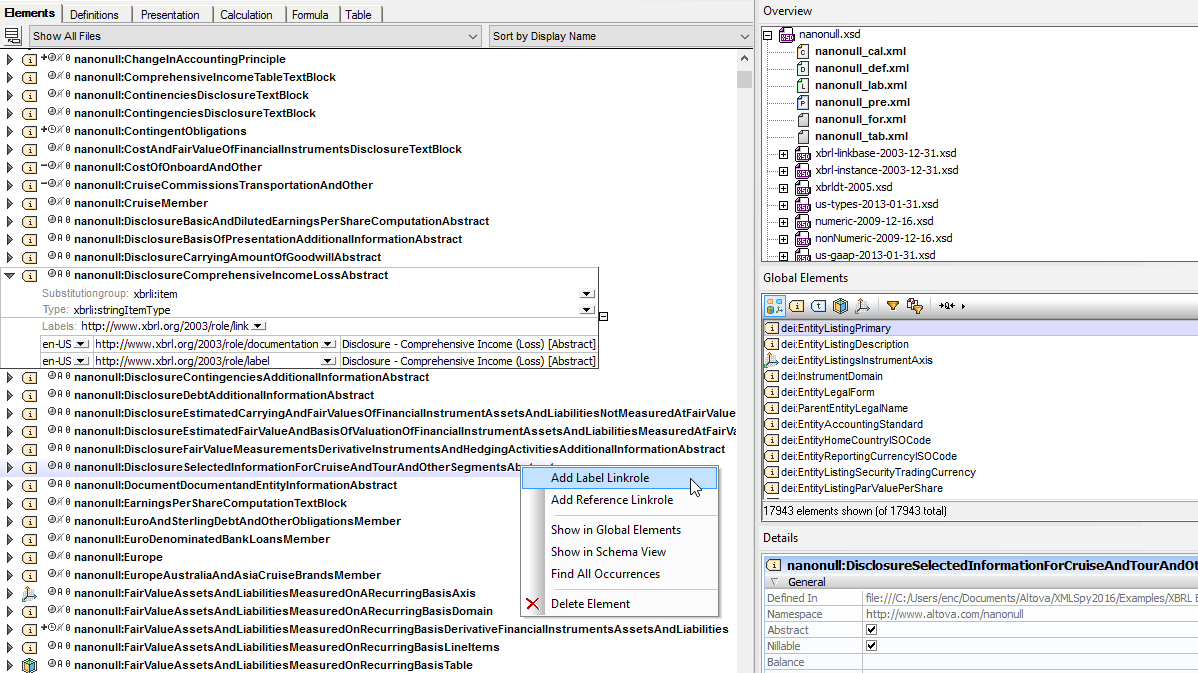Click the nanonull_tab.xml file icon

point(802,136)
